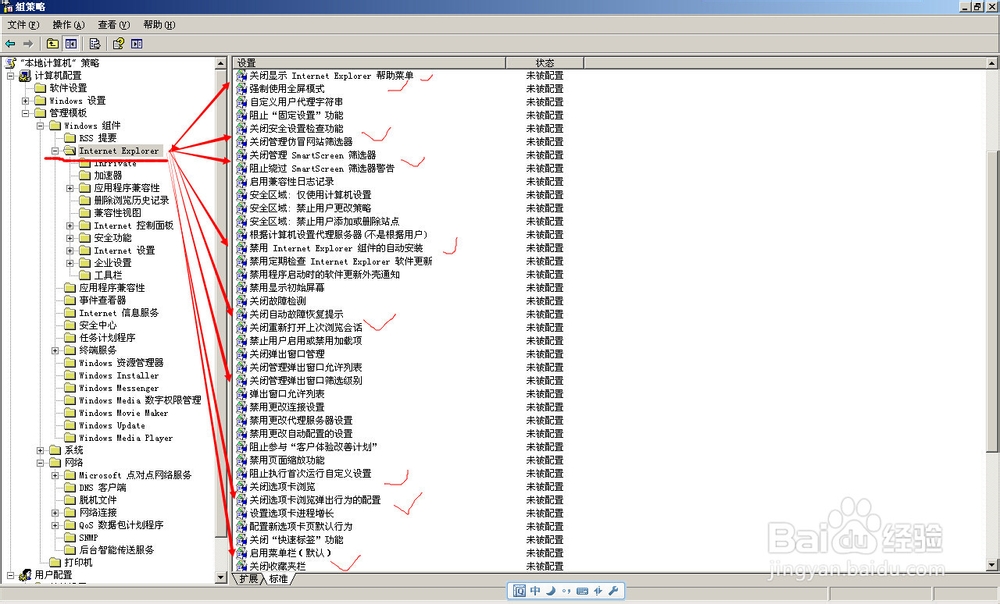Screen dimensions: 1000x604
Task: Select the 禁用更改代理服务器设置 setting
Action: coord(300,420)
